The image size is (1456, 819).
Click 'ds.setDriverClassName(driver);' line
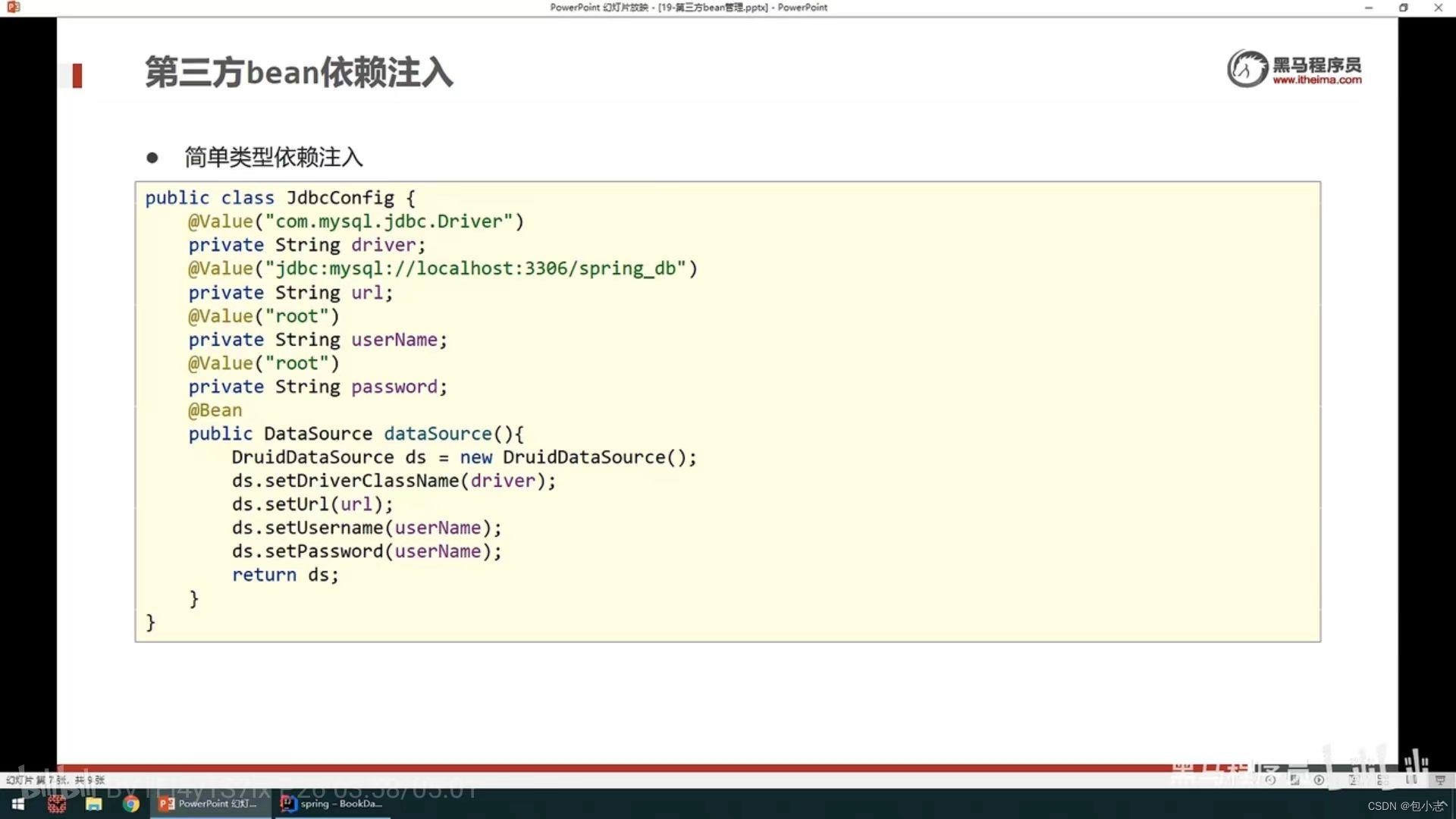pos(394,481)
